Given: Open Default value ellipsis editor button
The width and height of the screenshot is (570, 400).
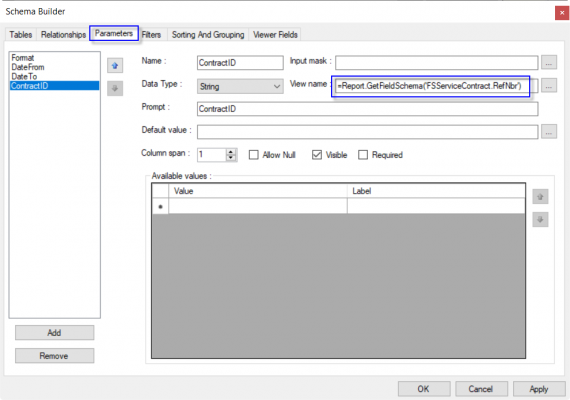Looking at the screenshot, I should [549, 132].
